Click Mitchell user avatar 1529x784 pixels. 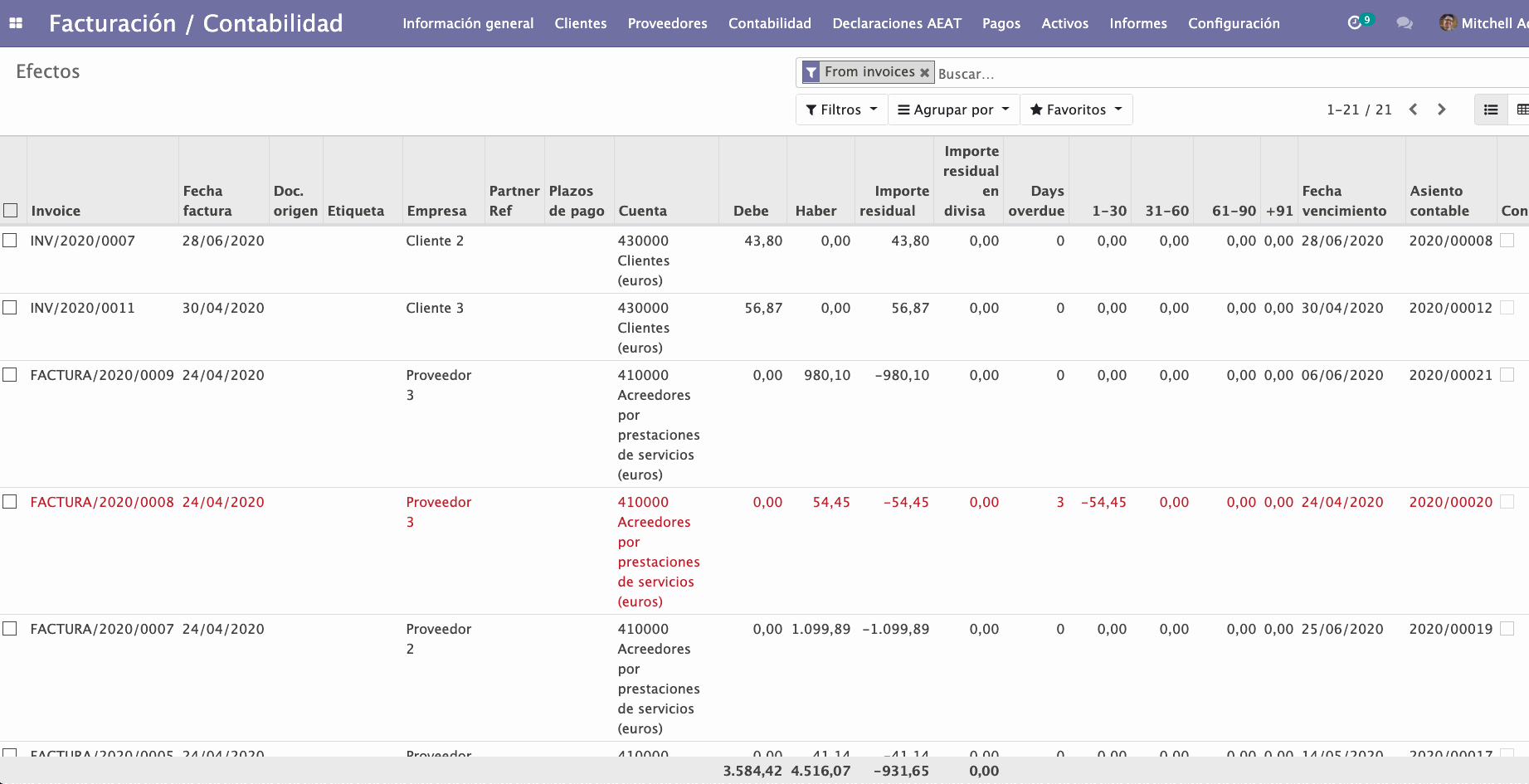[x=1448, y=23]
